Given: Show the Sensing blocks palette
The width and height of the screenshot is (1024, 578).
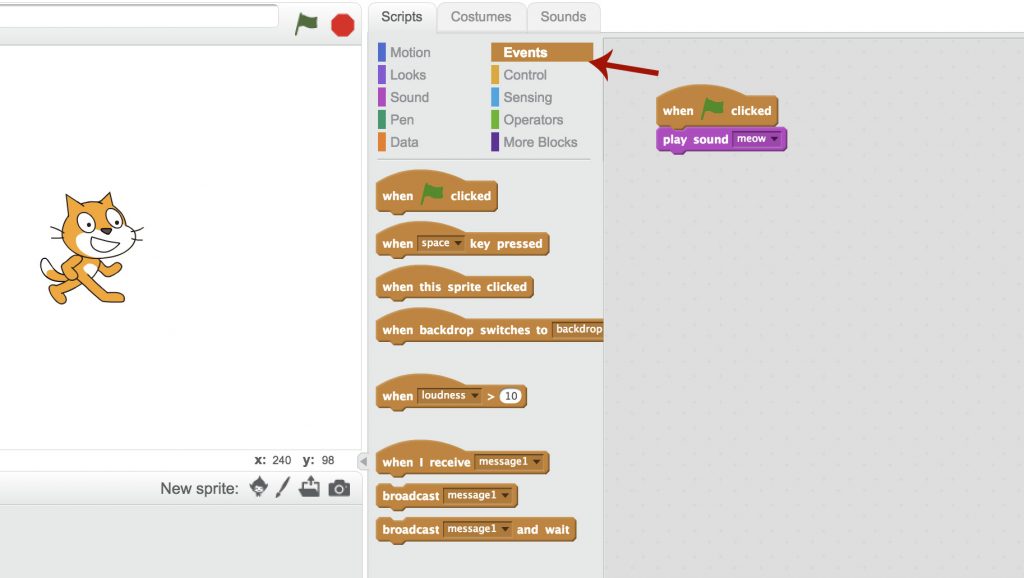Looking at the screenshot, I should (527, 97).
